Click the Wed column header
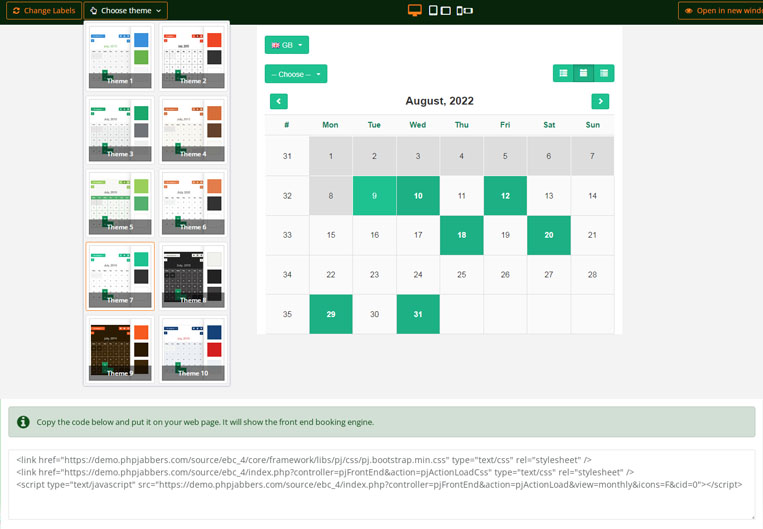This screenshot has width=763, height=529. tap(418, 125)
